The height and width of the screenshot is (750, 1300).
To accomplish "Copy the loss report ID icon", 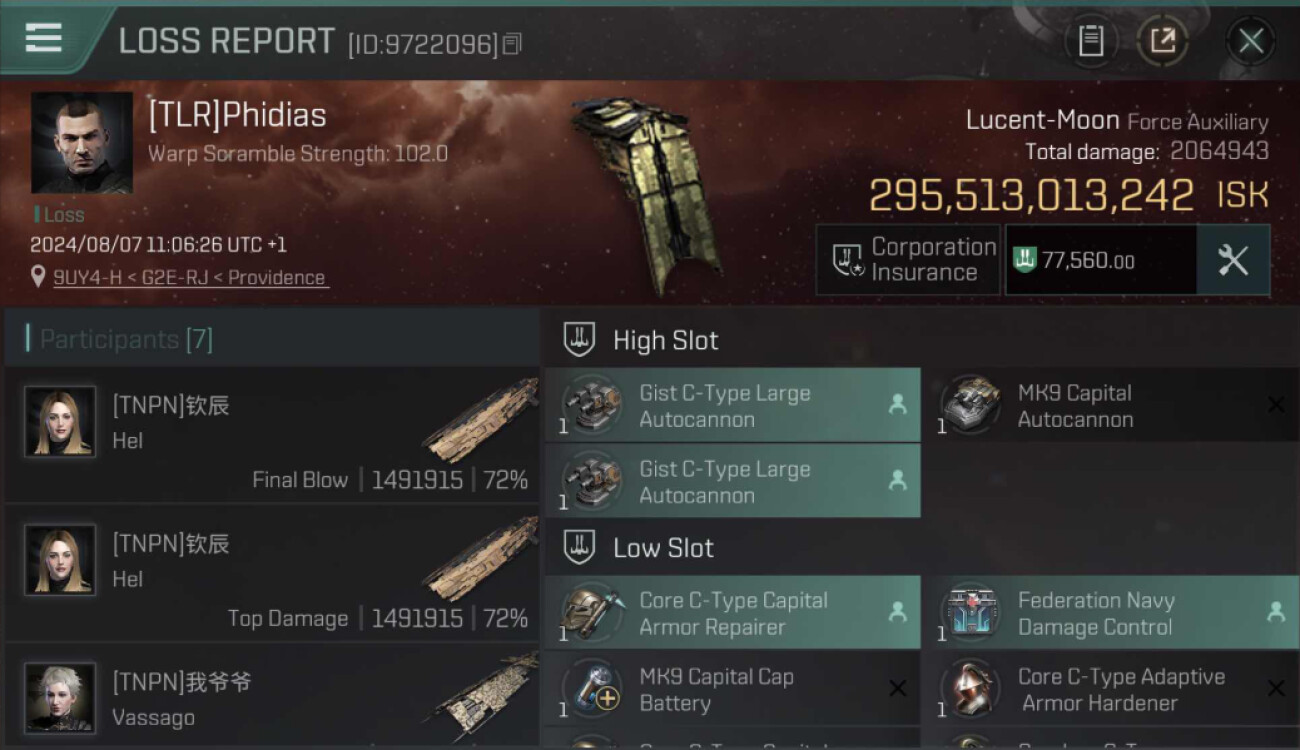I will [512, 44].
